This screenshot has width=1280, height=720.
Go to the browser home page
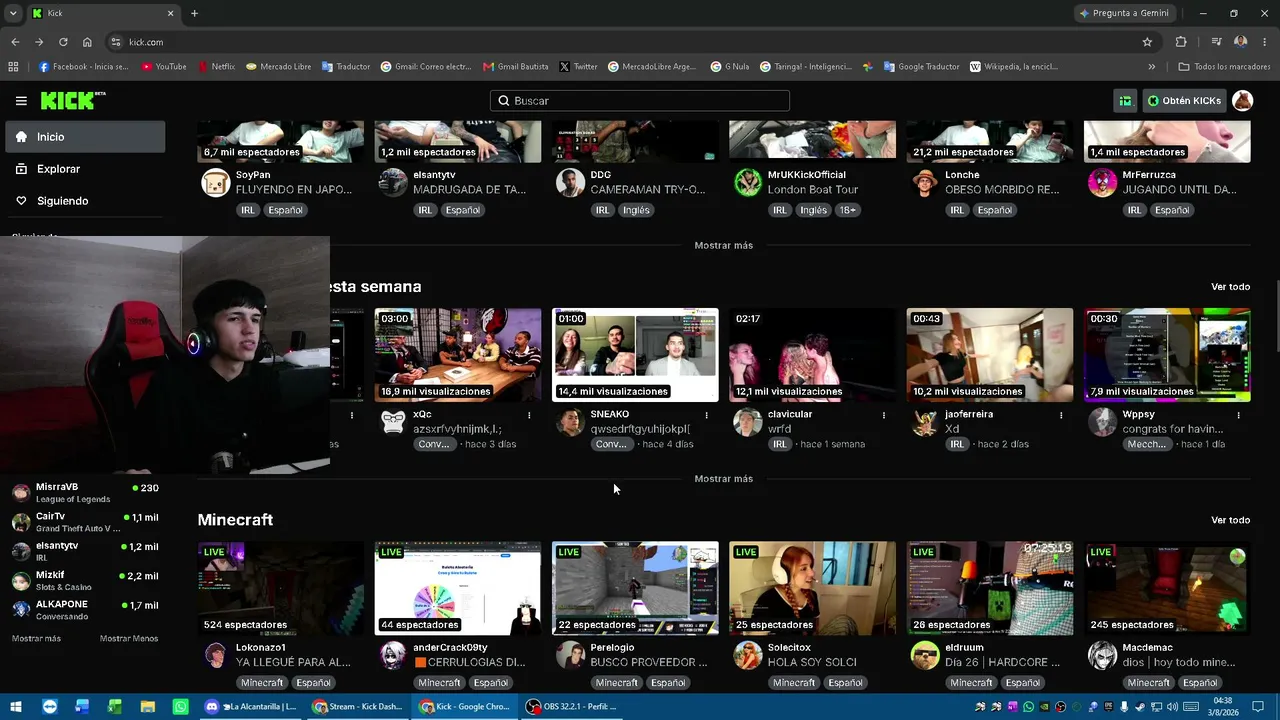click(87, 42)
